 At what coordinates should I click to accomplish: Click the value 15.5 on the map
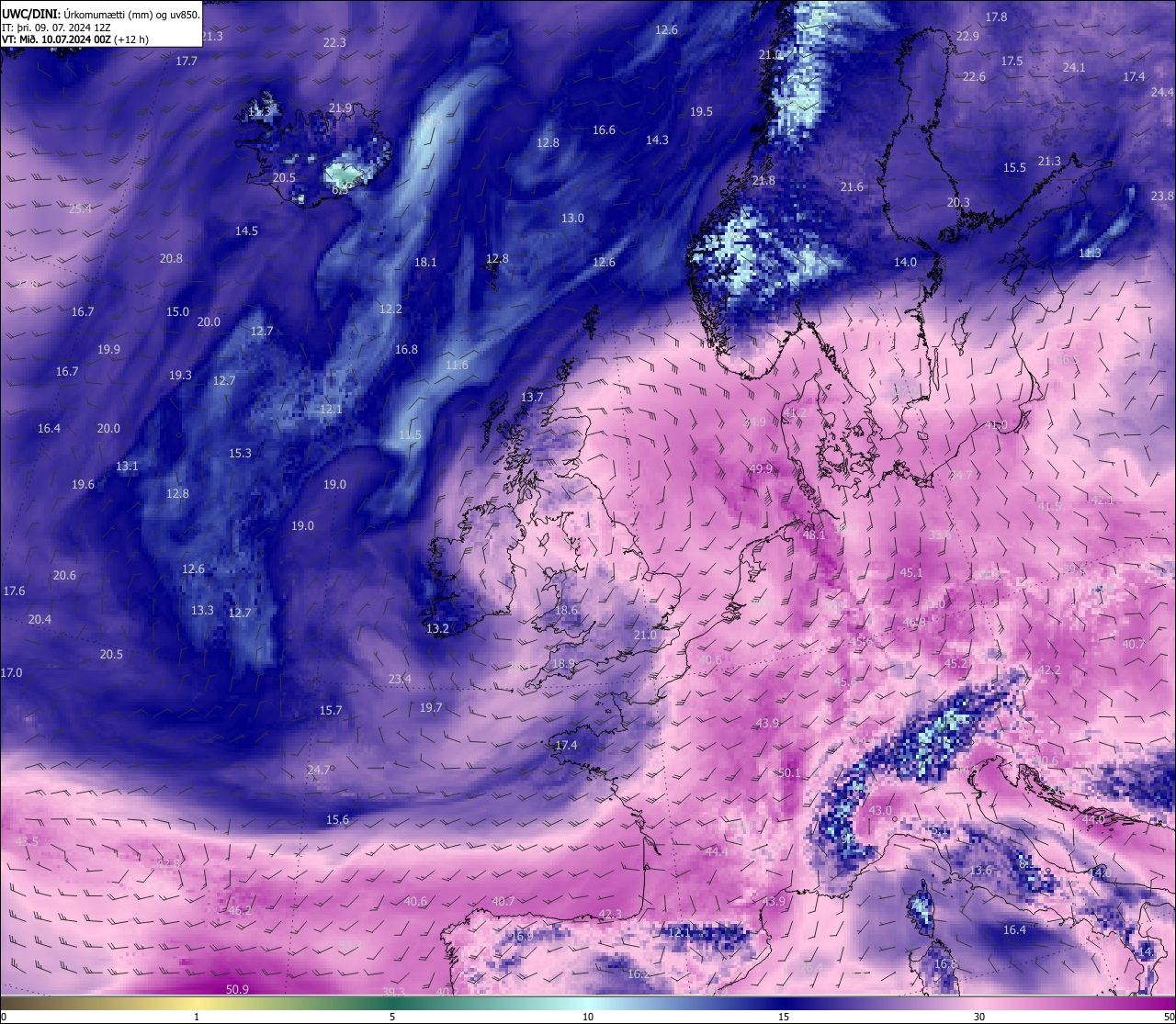[1014, 167]
